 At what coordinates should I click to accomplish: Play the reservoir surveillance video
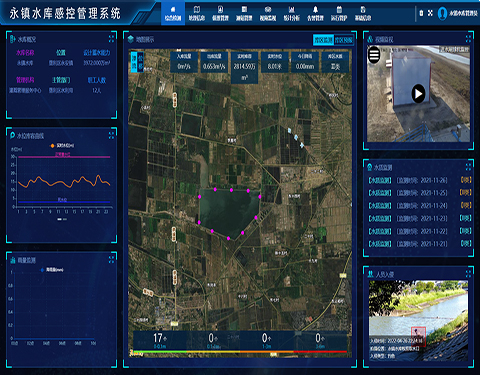[x=418, y=94]
